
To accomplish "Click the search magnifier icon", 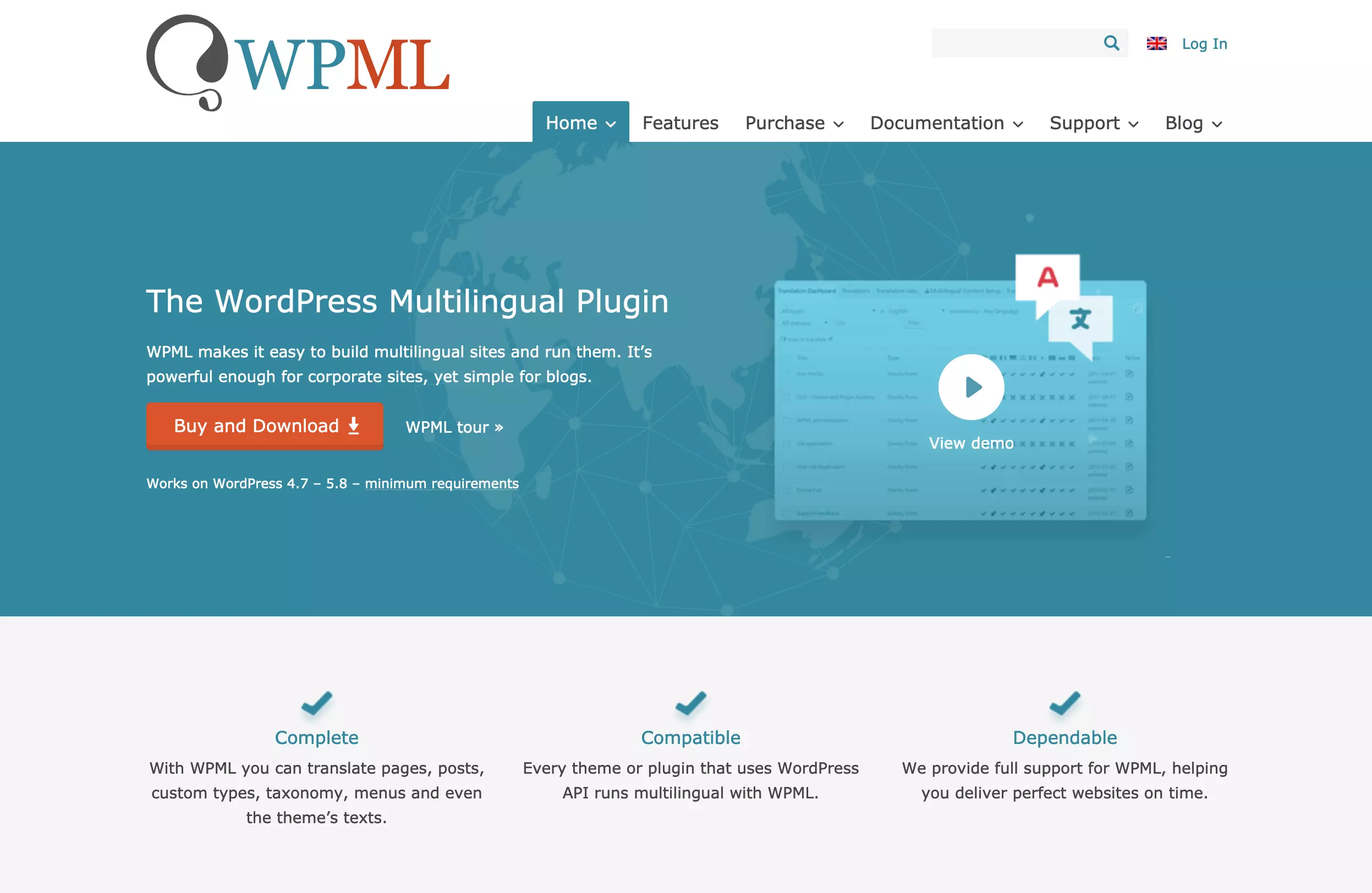I will [1112, 43].
